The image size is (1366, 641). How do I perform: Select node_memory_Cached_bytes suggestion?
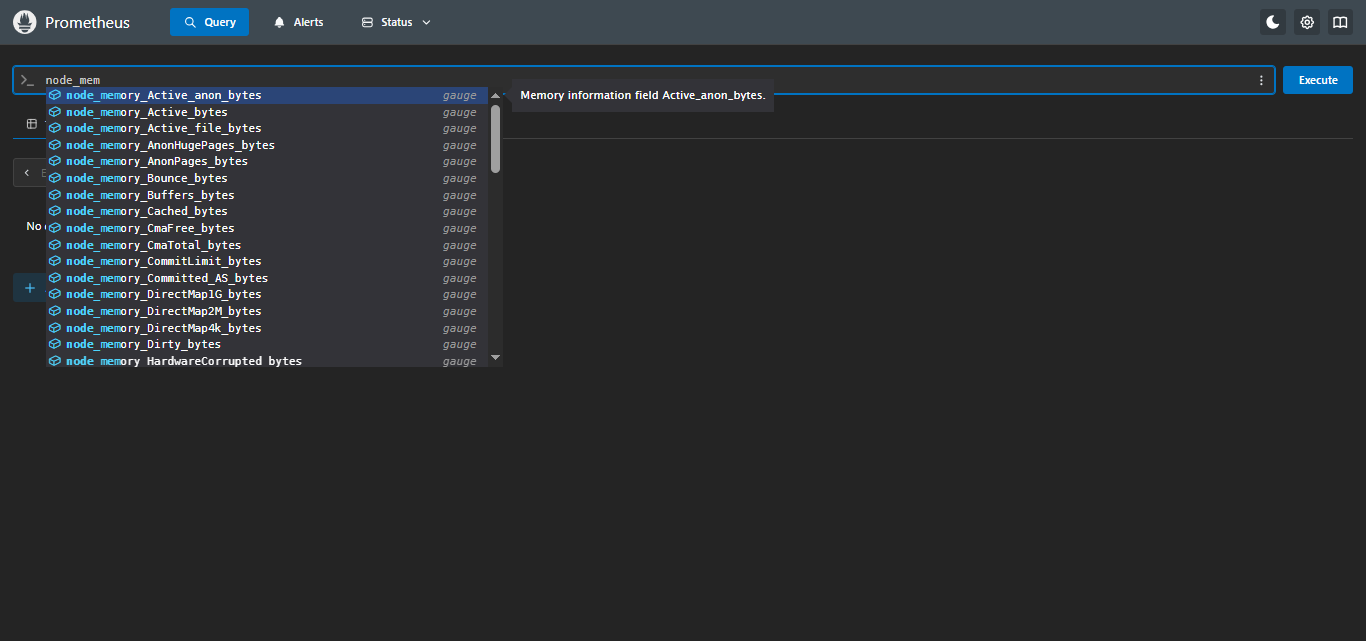(x=147, y=211)
